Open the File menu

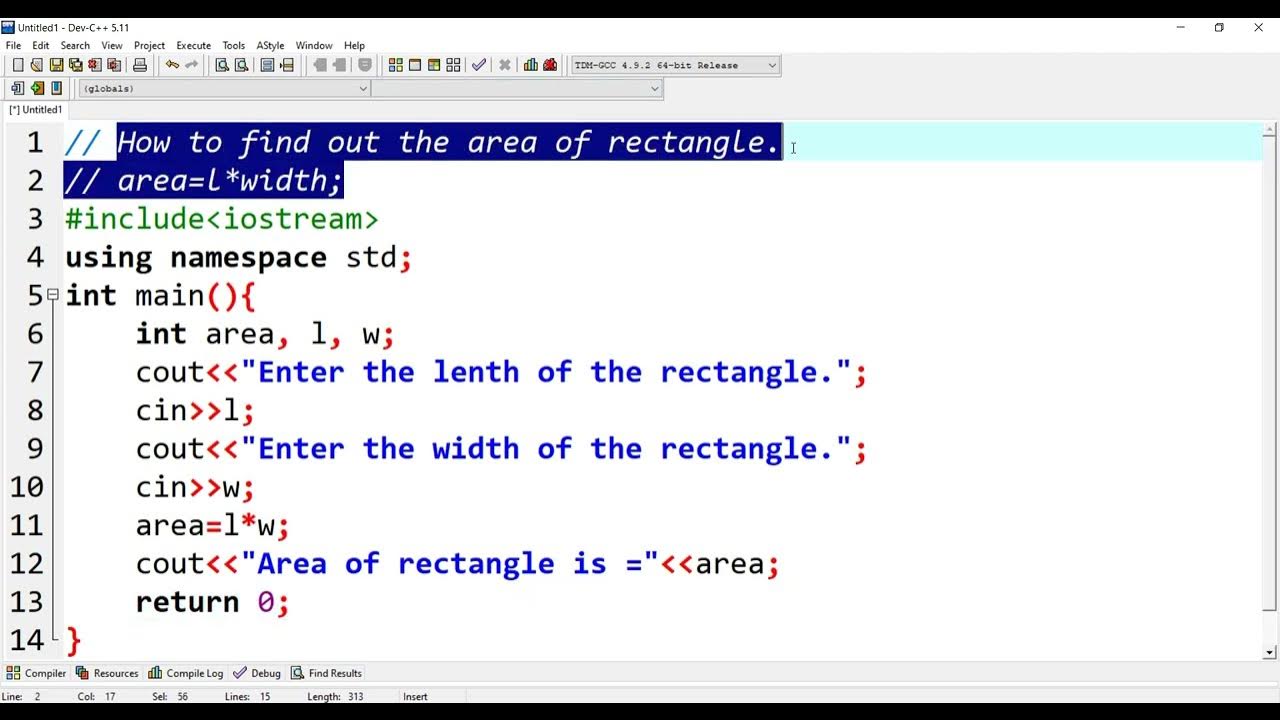click(x=13, y=45)
